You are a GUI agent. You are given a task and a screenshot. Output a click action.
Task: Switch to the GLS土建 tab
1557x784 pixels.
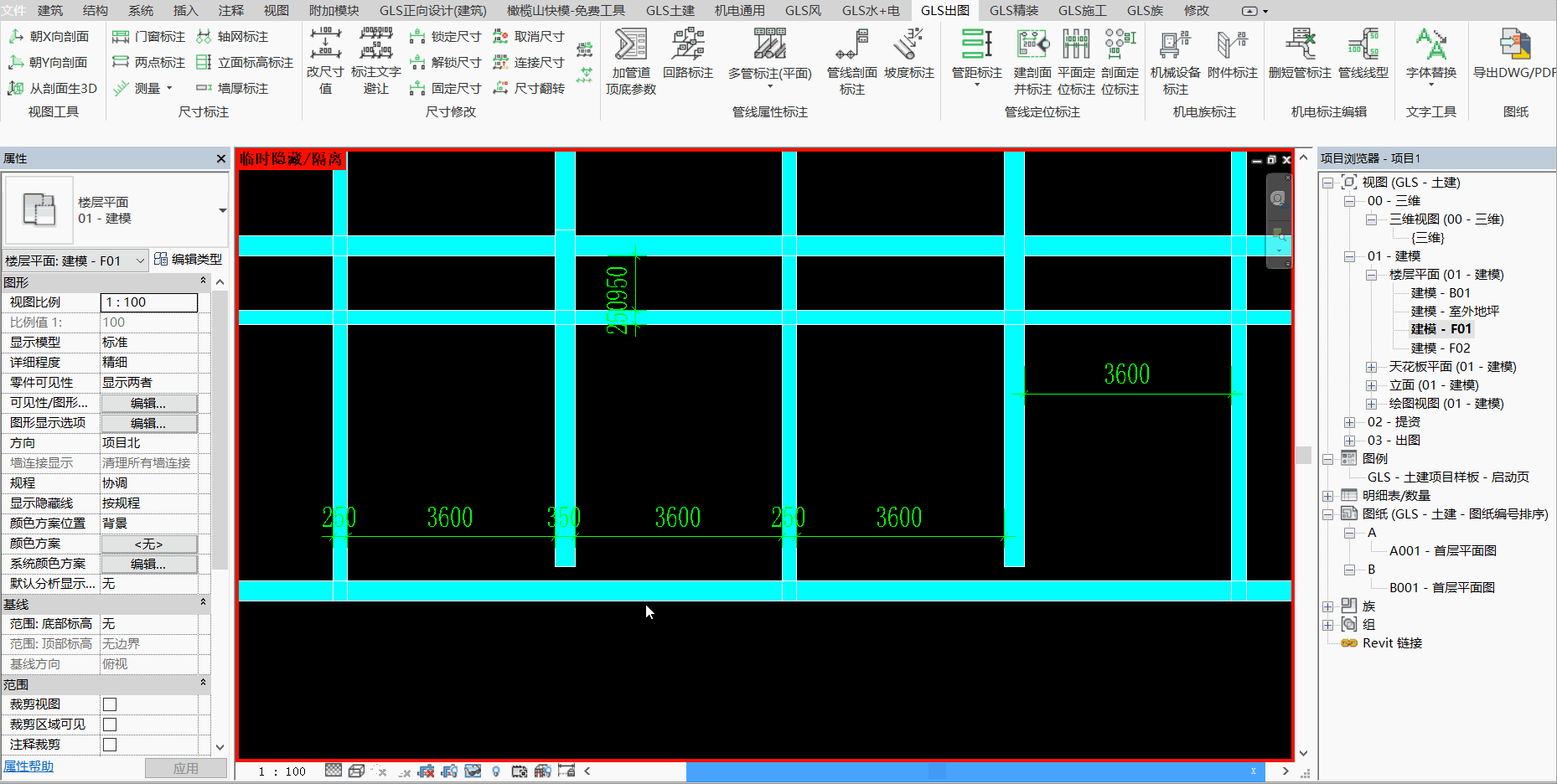(x=670, y=10)
